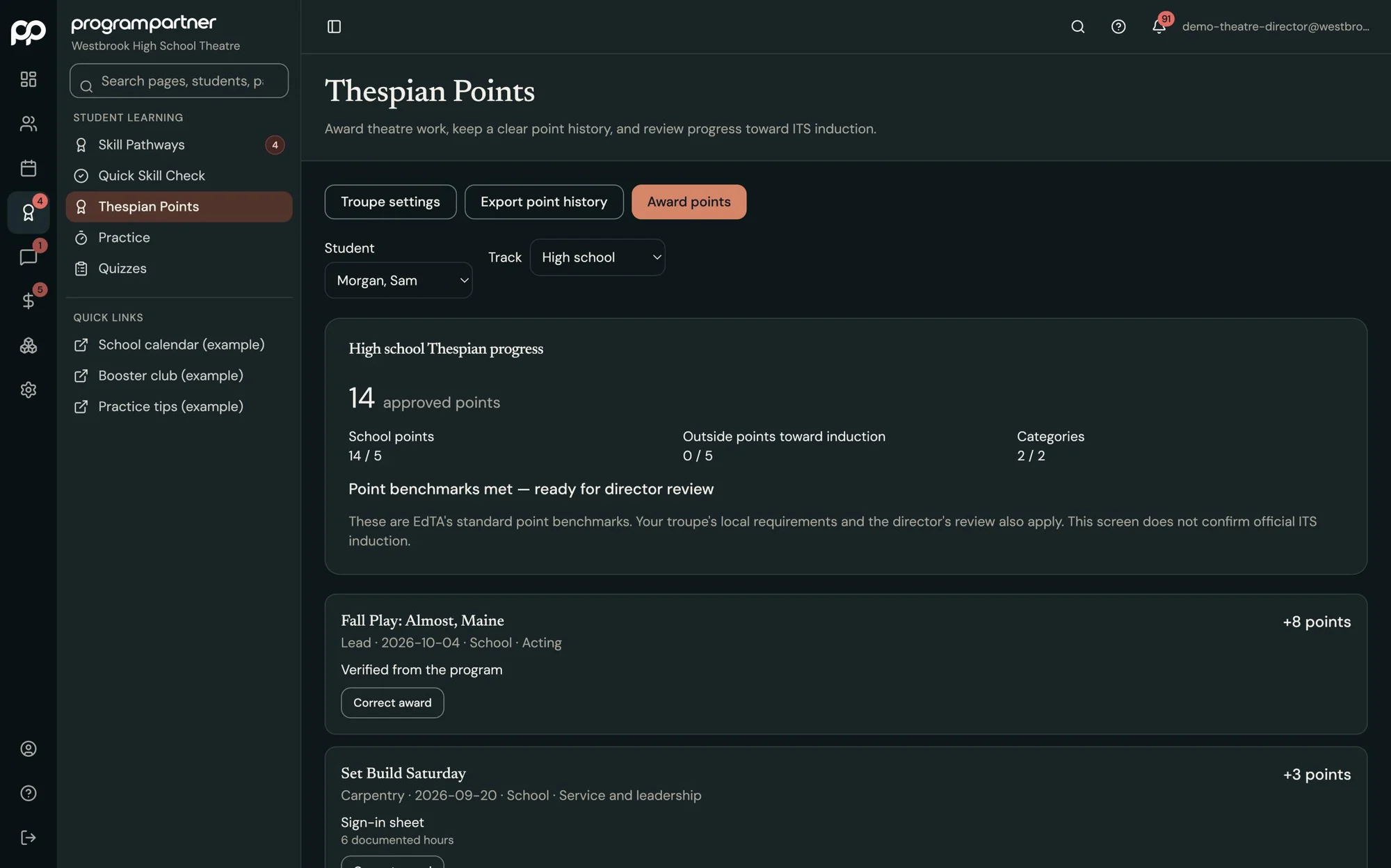The width and height of the screenshot is (1391, 868).
Task: Click Correct award for Fall Play
Action: point(392,702)
